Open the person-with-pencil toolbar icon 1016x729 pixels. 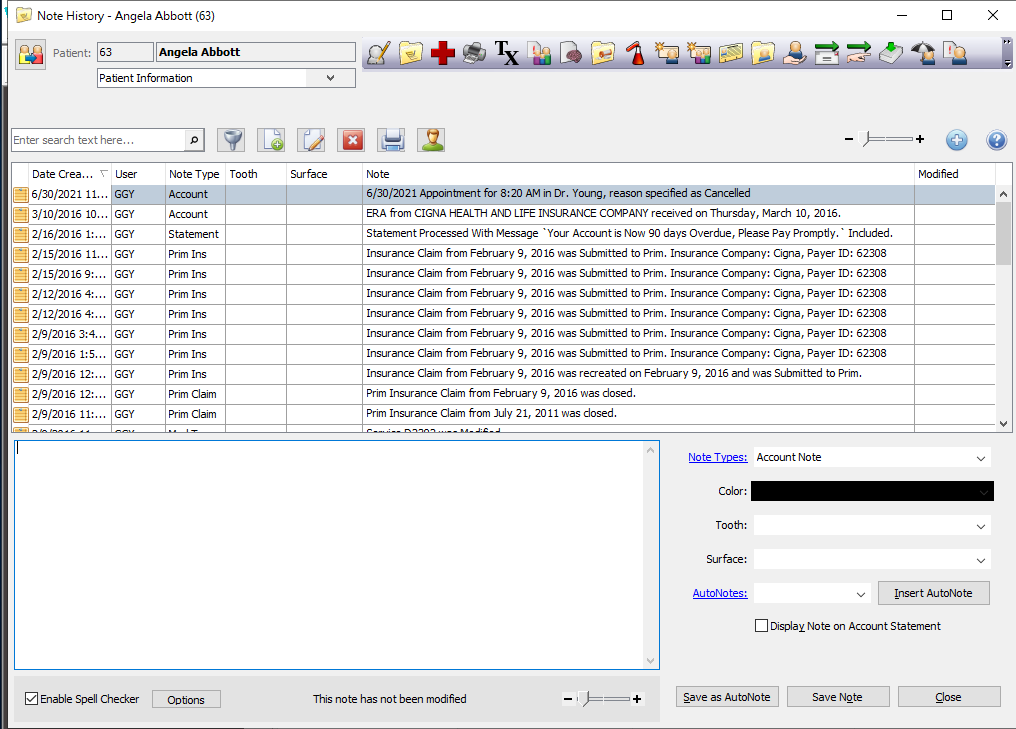click(378, 53)
